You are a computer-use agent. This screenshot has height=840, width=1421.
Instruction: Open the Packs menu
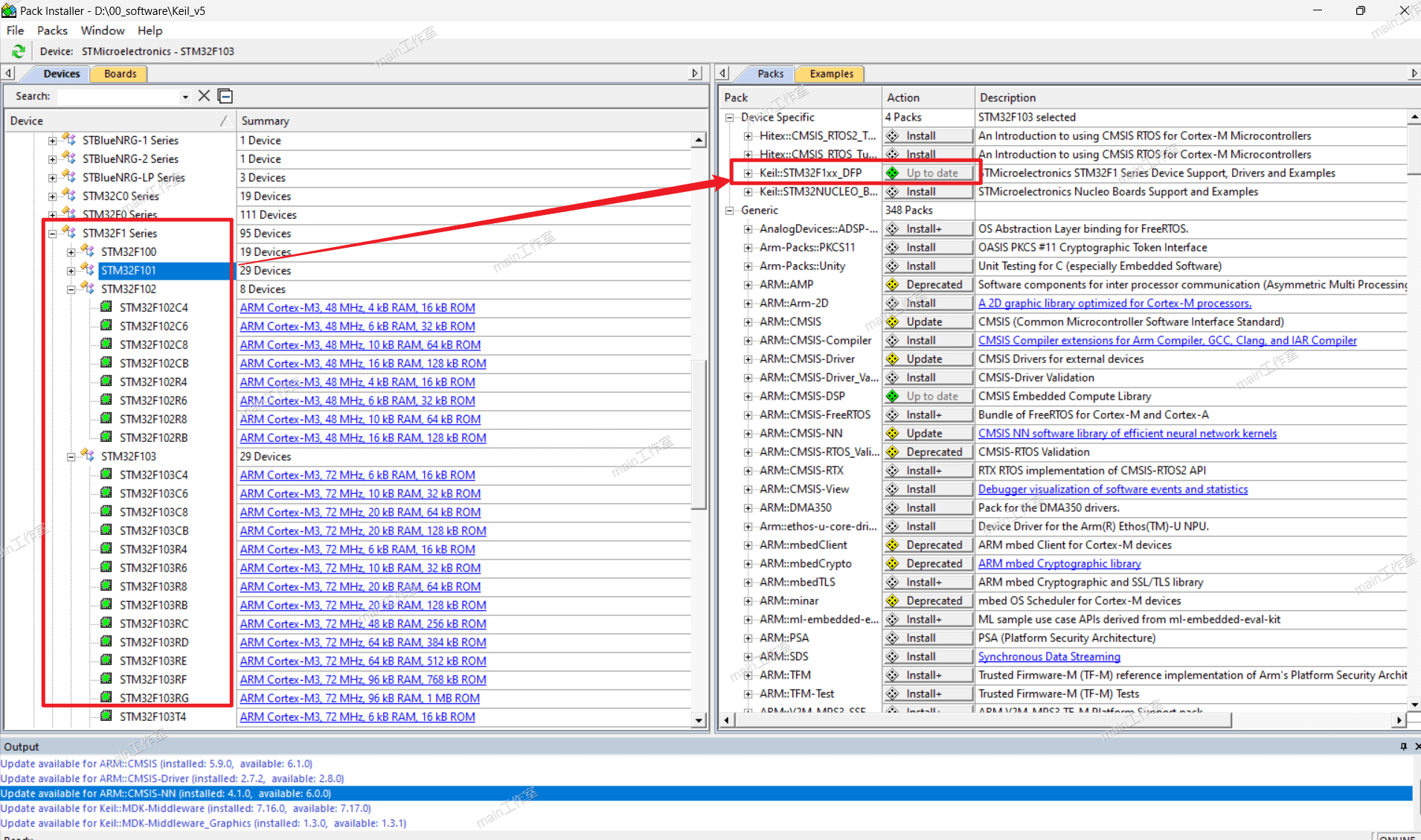[x=52, y=31]
